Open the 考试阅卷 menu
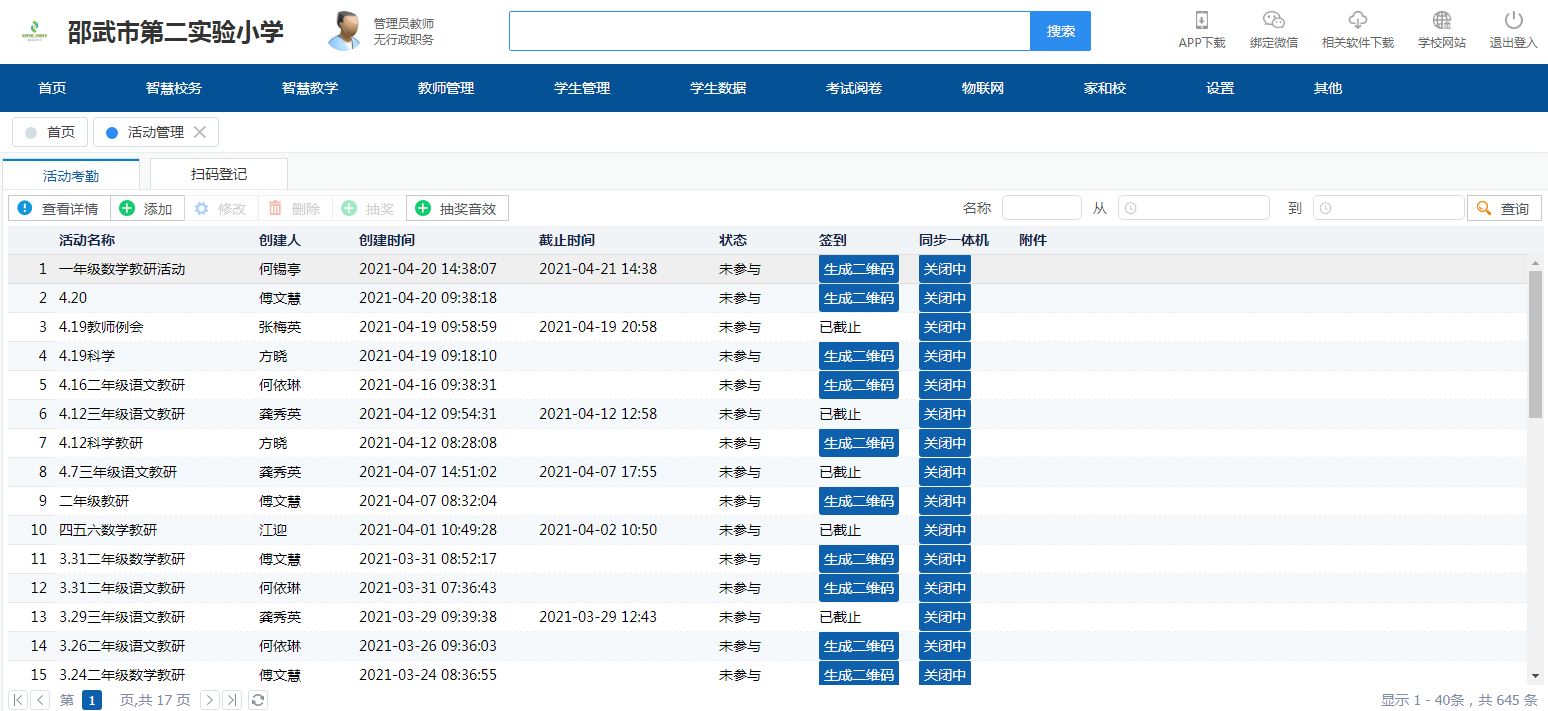Screen dimensions: 1548x711 coord(854,88)
